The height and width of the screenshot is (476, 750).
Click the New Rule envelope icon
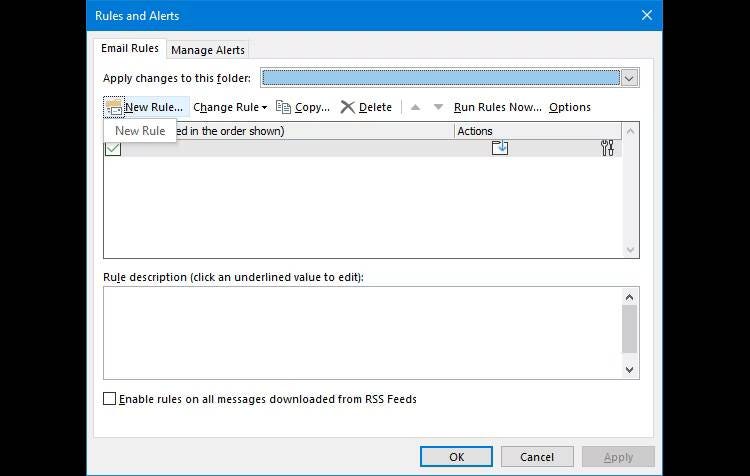click(114, 107)
